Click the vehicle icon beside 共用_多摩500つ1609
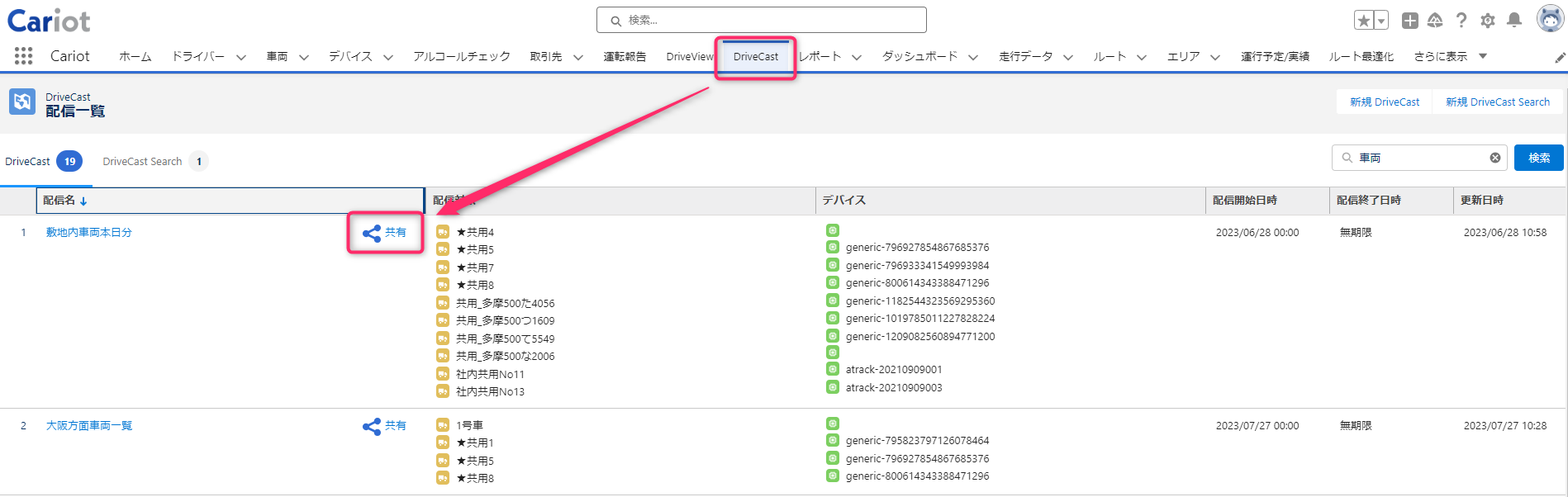Screen dimensions: 1568x497 443,320
